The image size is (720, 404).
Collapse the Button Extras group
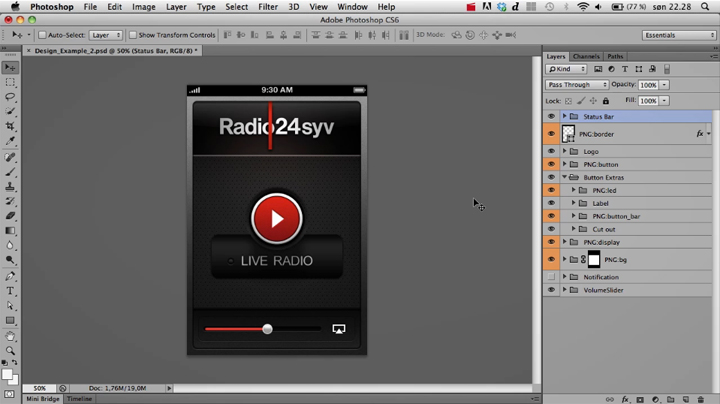click(x=564, y=177)
